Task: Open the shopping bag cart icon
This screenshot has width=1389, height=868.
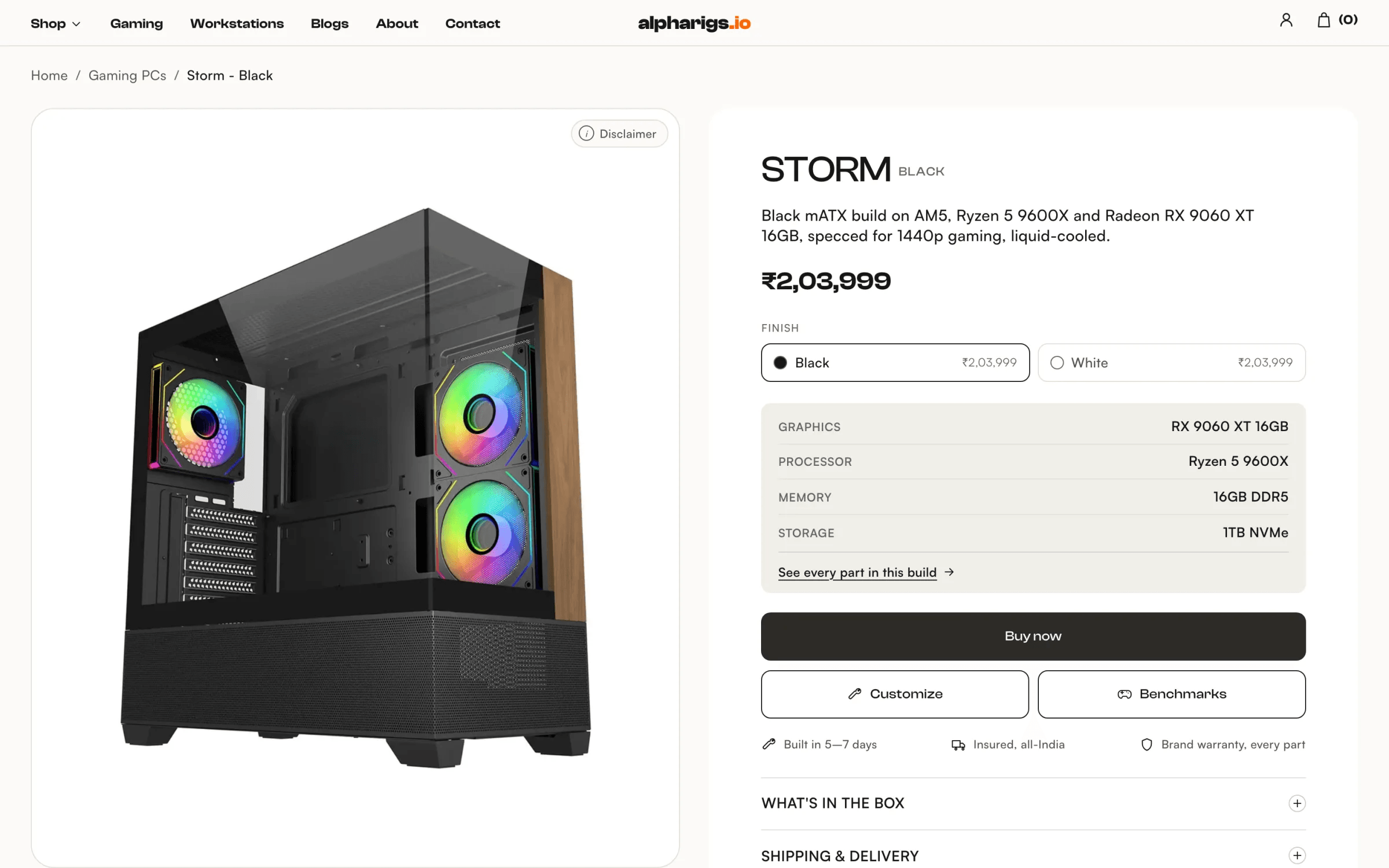Action: 1324,20
